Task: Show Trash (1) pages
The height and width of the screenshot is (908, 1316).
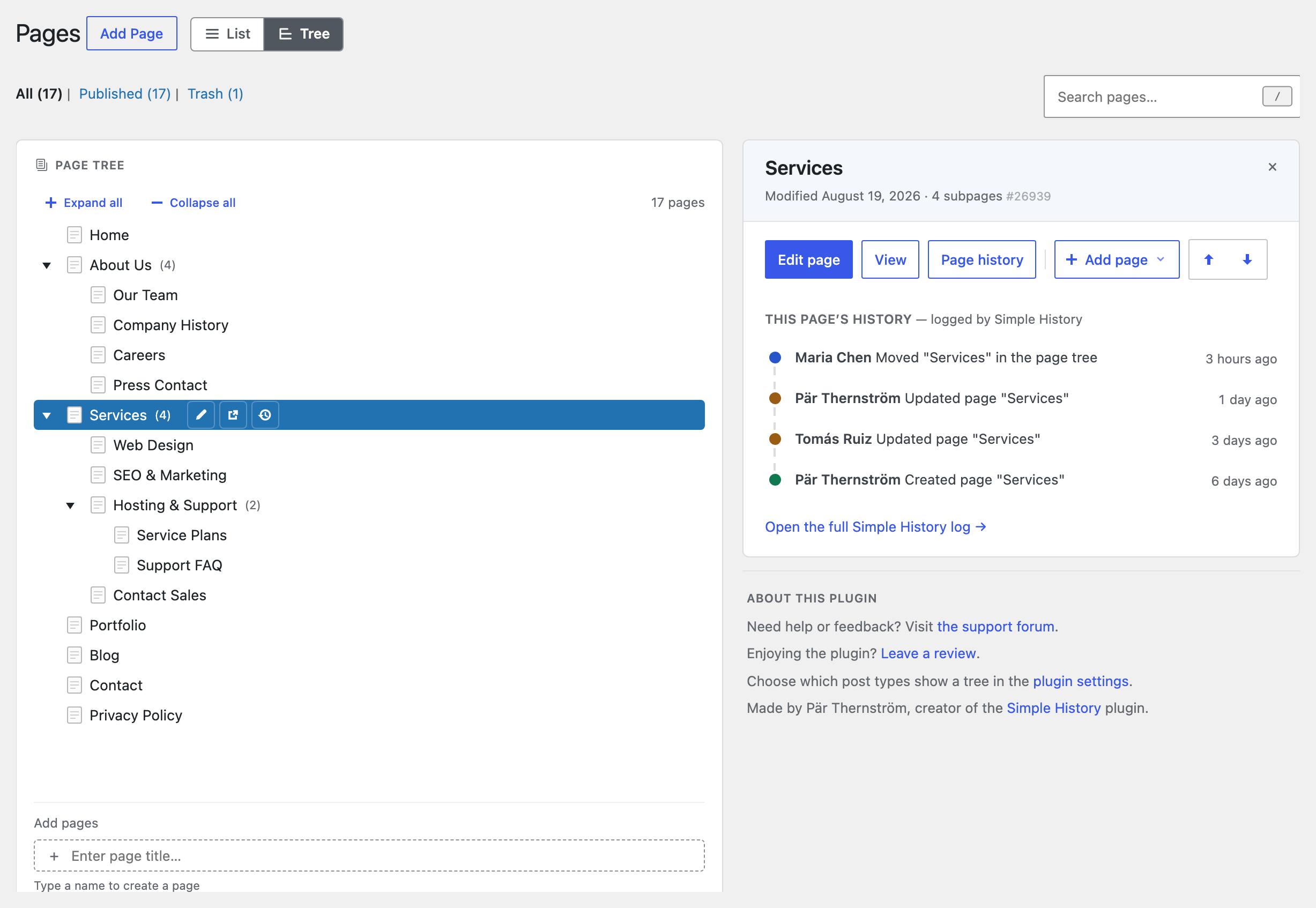Action: (215, 94)
